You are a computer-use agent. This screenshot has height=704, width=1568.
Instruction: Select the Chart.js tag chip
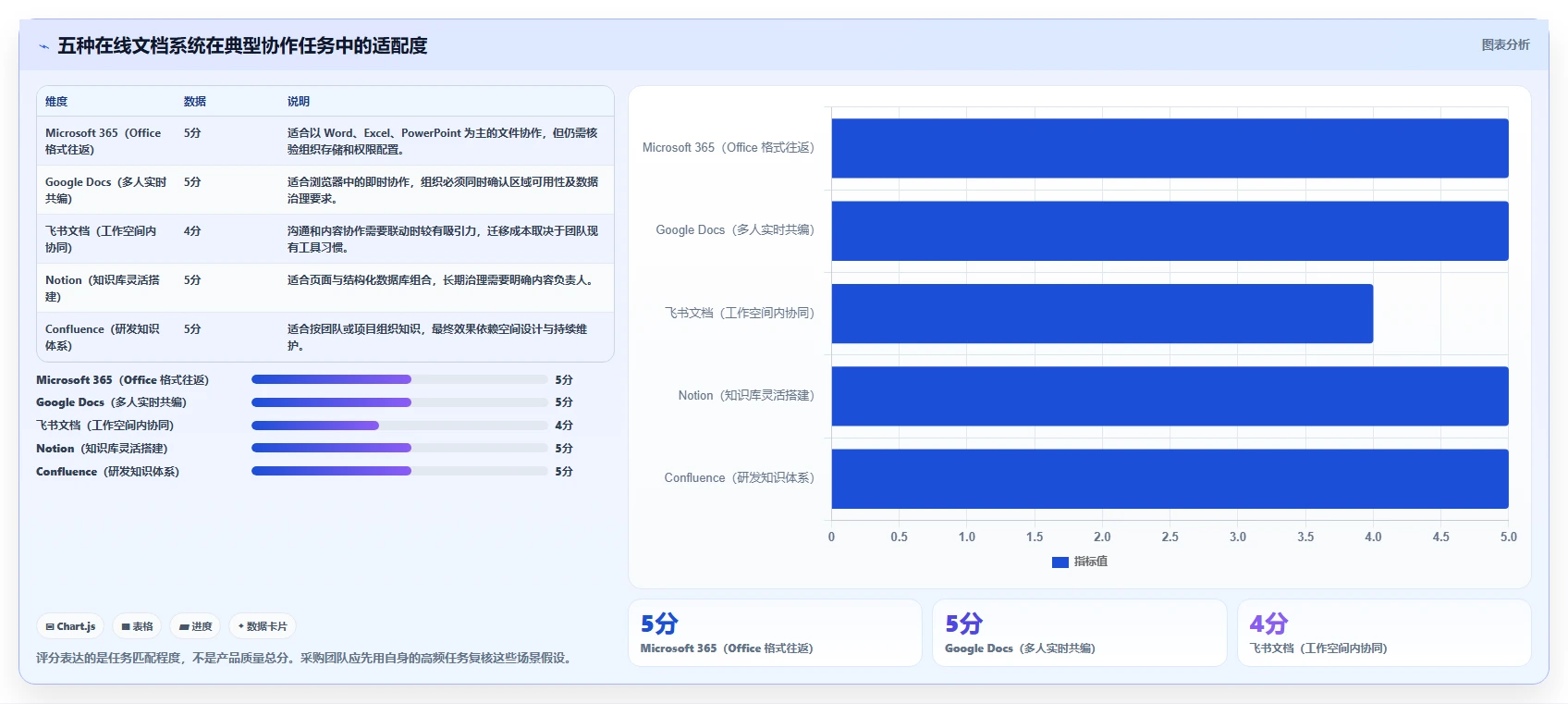70,626
